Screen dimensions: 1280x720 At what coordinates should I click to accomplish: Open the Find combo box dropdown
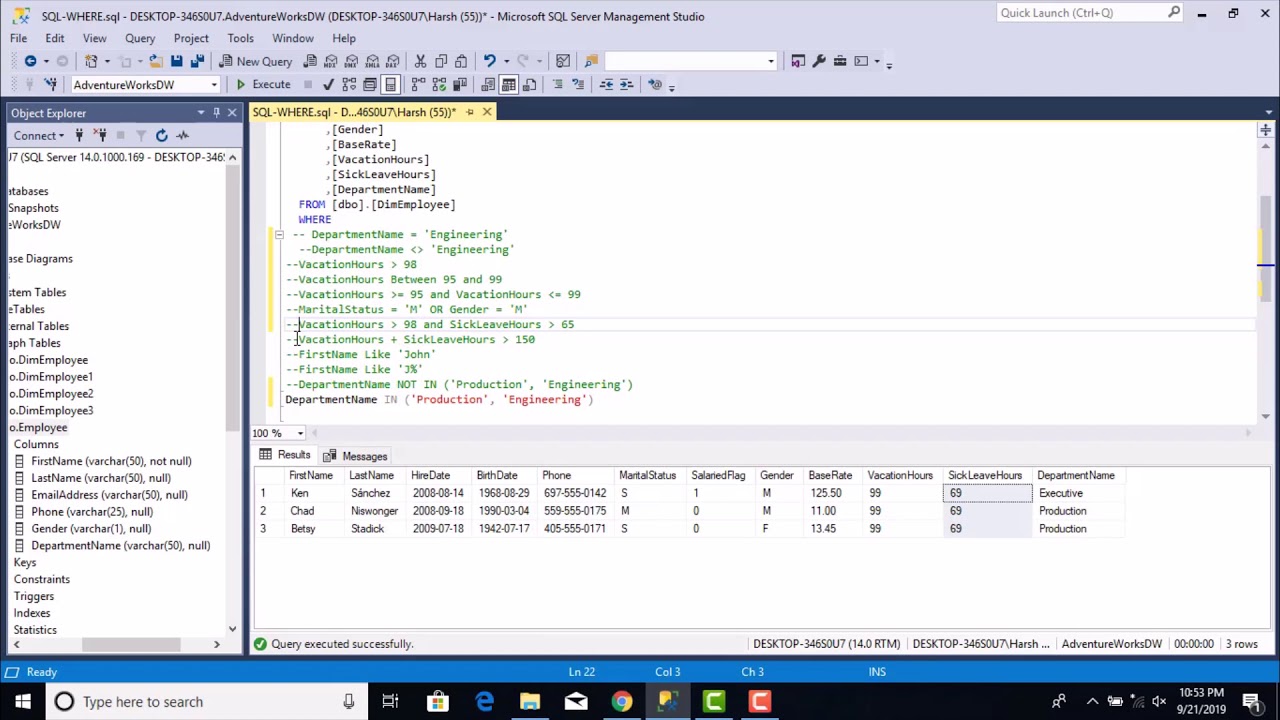(771, 61)
